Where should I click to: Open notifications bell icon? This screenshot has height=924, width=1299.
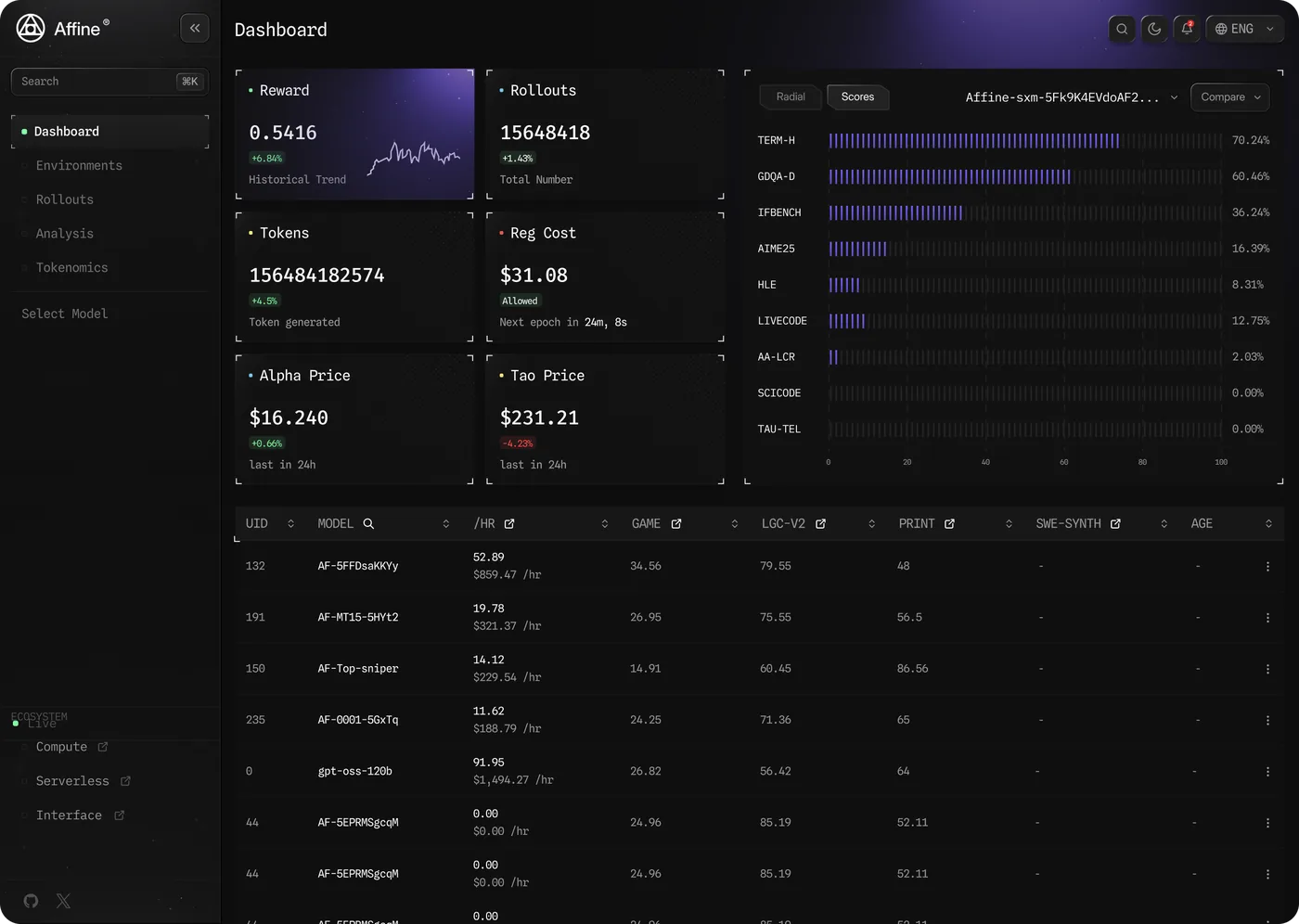click(1187, 29)
